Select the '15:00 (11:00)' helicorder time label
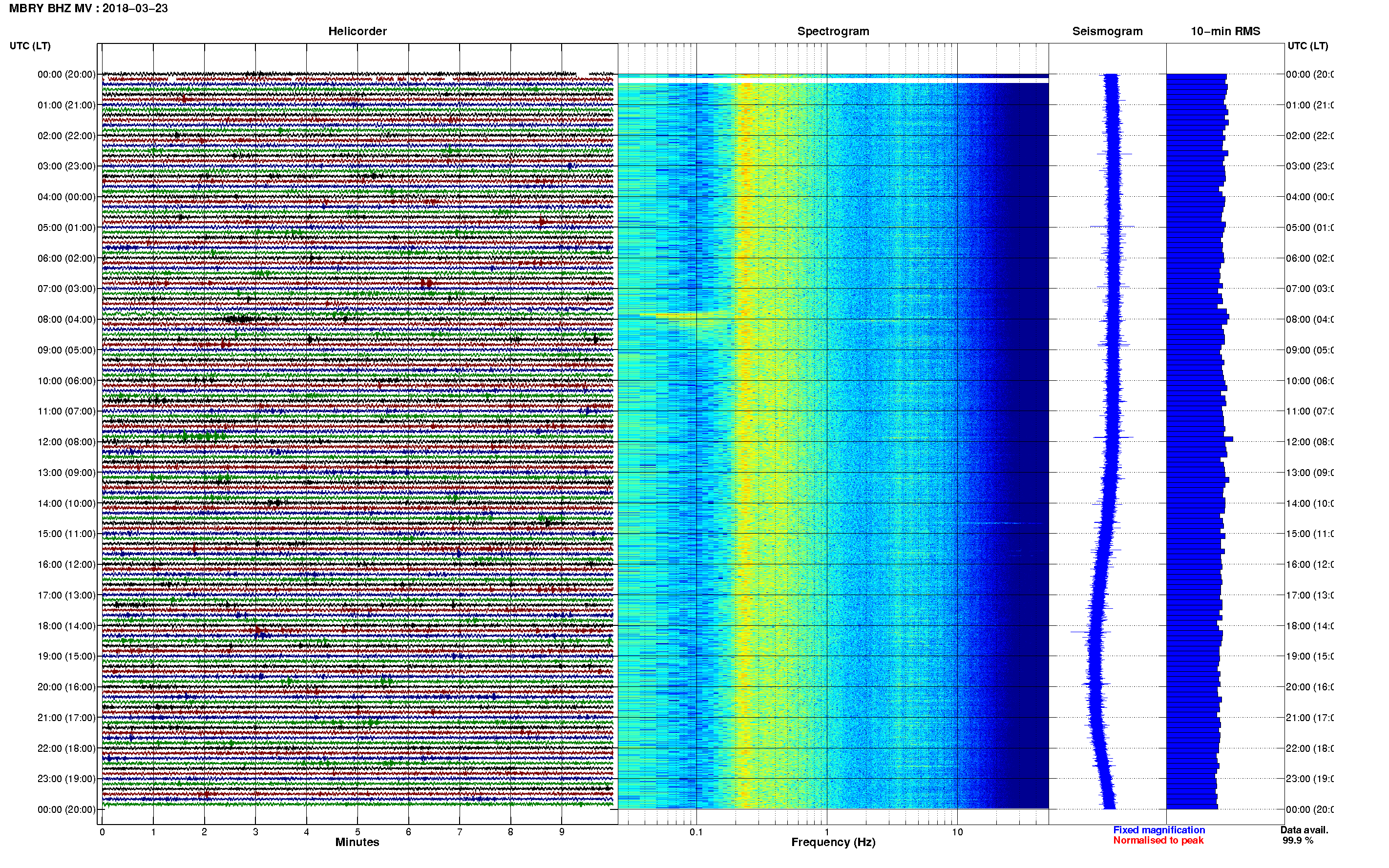The width and height of the screenshot is (1389, 868). pos(66,534)
